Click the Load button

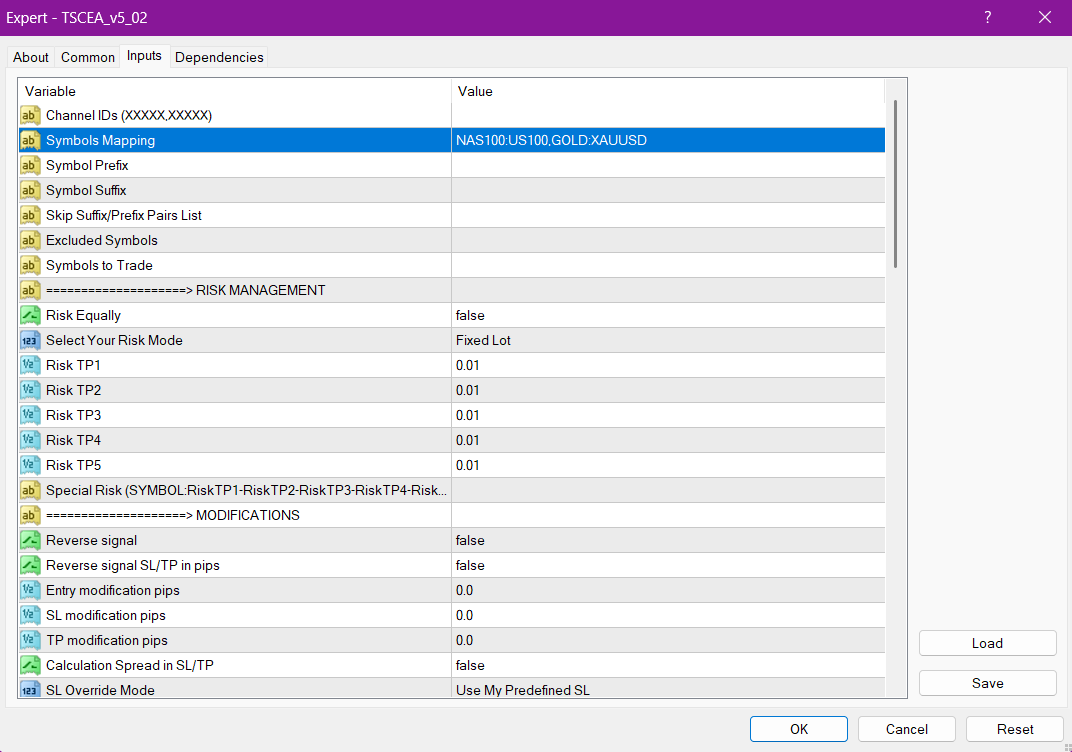(x=987, y=643)
